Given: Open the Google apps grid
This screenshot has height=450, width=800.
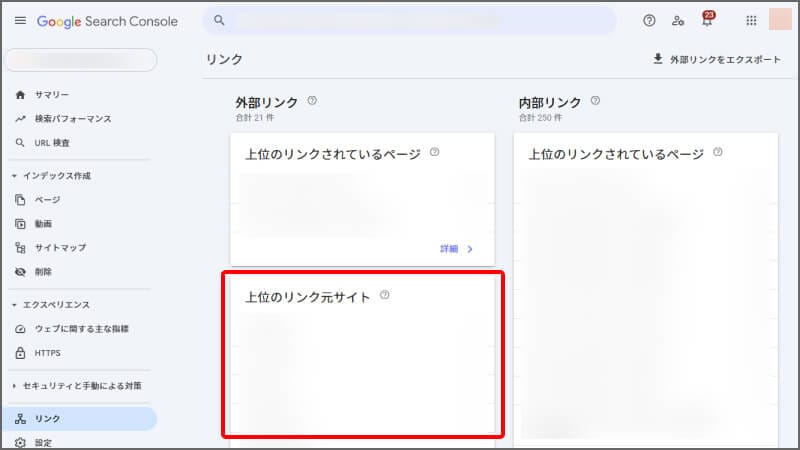Looking at the screenshot, I should click(x=751, y=21).
